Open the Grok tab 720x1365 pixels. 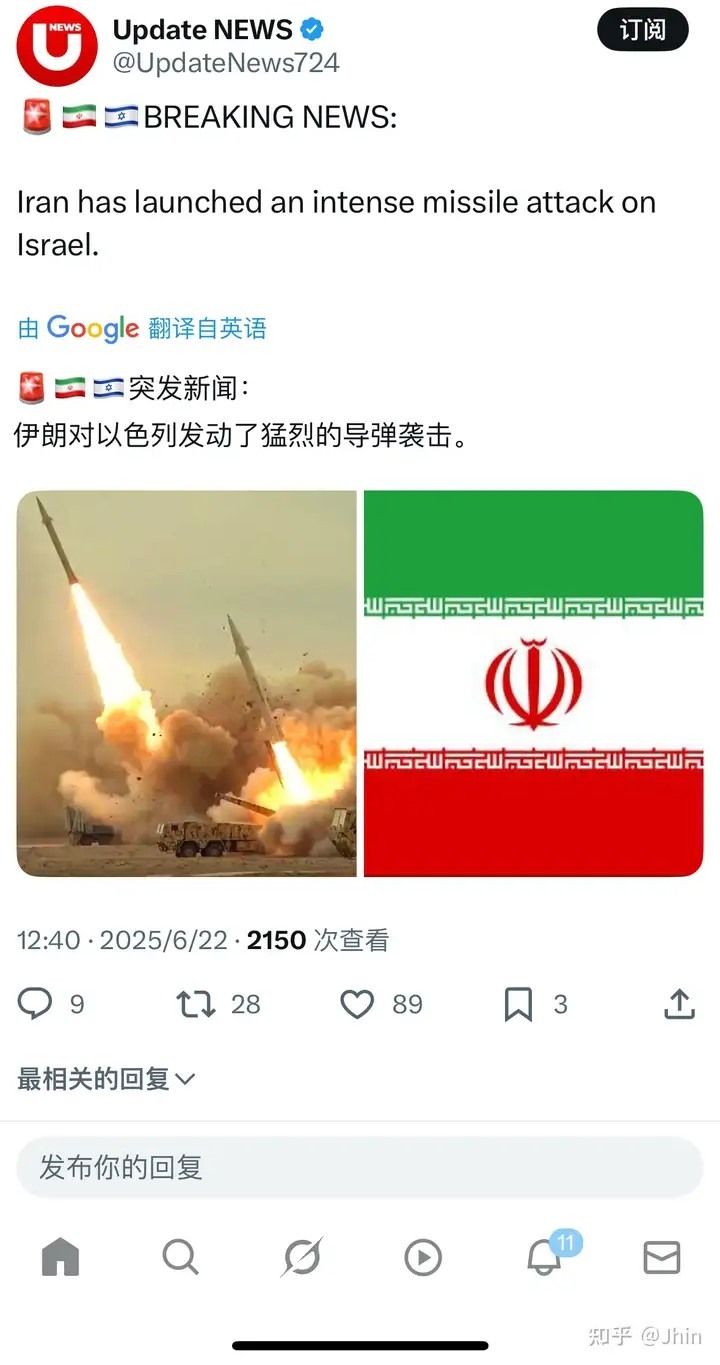coord(301,1257)
